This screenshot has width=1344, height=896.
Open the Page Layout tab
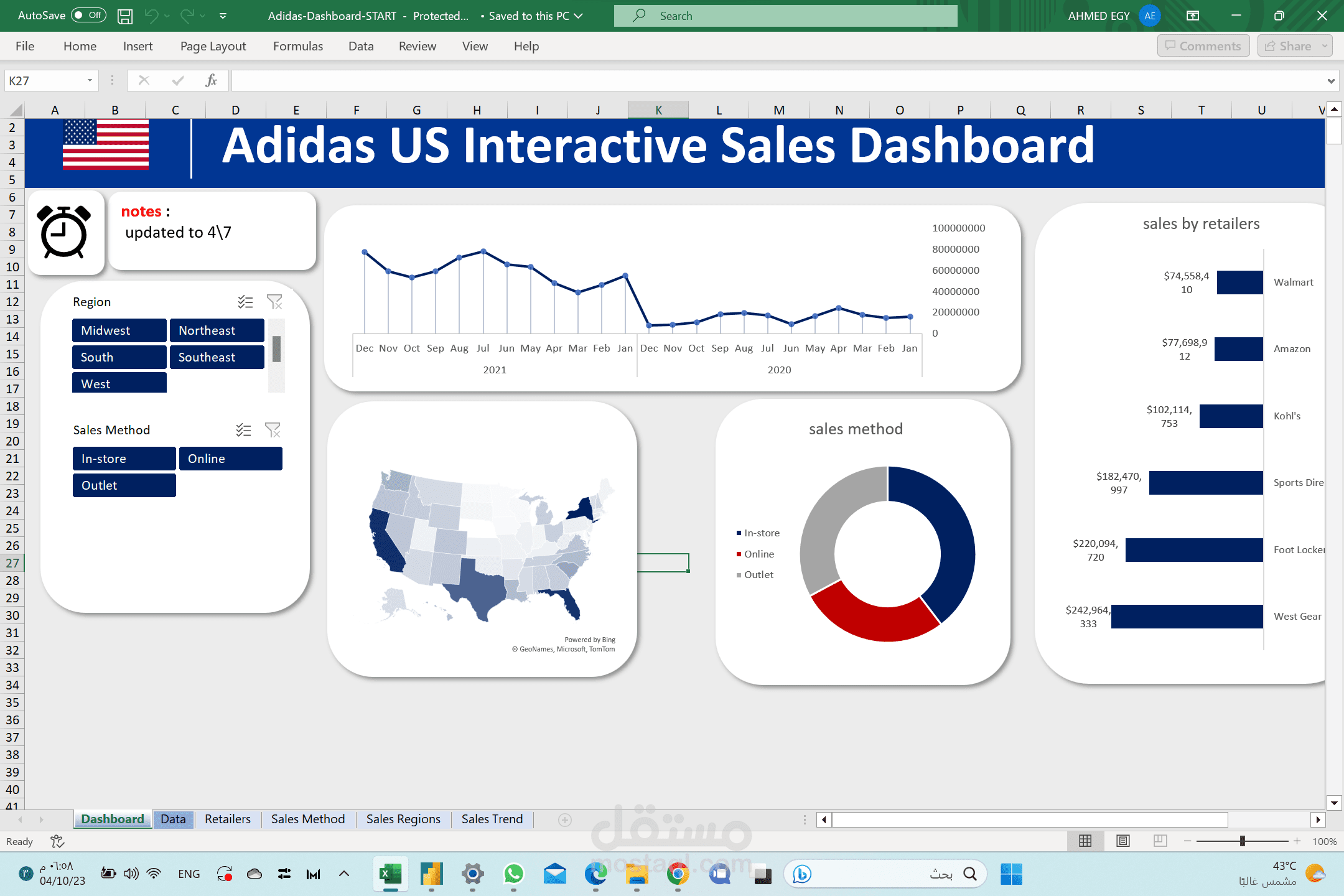click(213, 46)
